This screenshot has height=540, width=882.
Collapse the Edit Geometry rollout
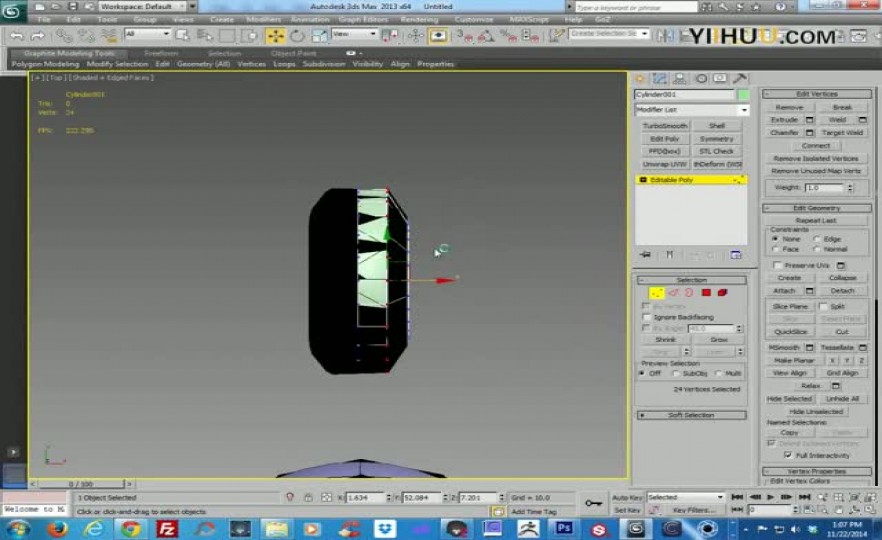817,208
